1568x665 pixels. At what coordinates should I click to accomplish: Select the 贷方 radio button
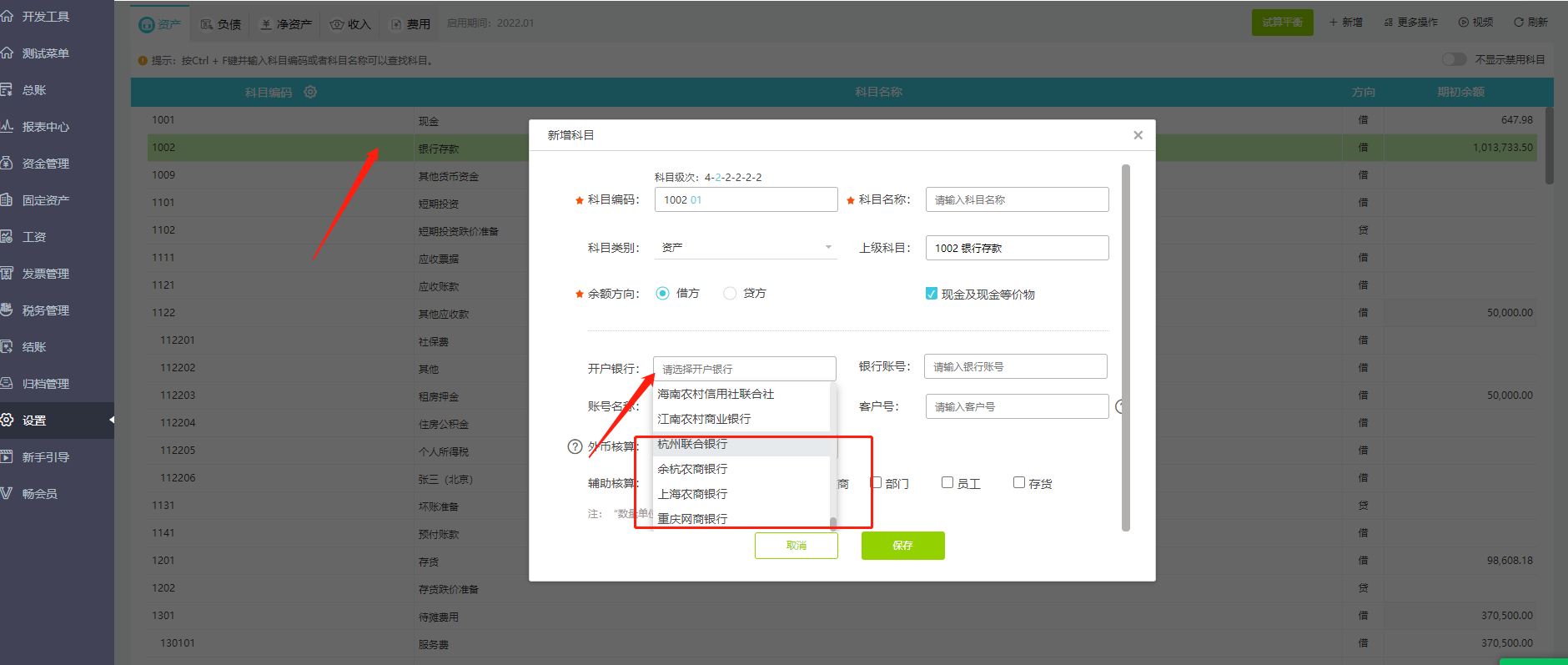click(730, 294)
